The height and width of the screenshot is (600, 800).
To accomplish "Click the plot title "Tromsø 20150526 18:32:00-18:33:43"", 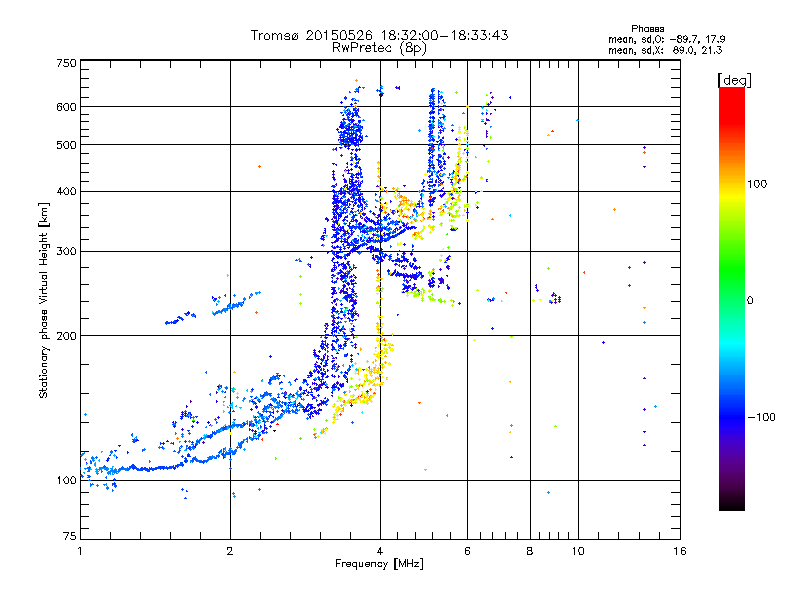I will [380, 35].
